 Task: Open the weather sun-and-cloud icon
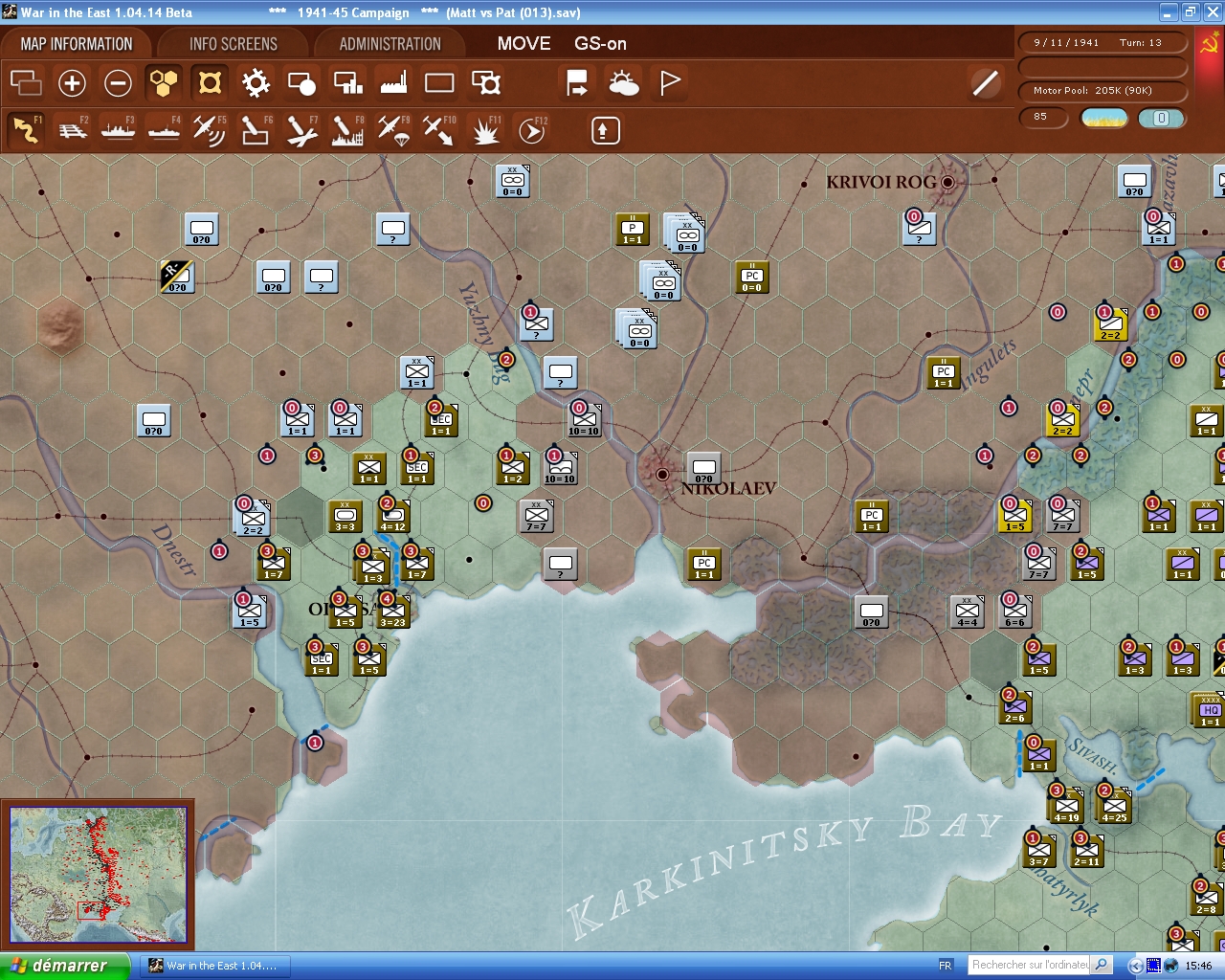[624, 83]
